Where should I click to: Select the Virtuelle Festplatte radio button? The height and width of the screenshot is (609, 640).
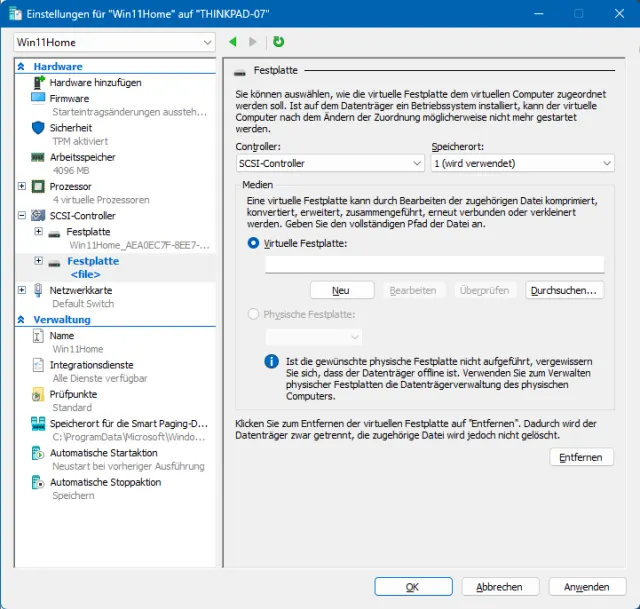252,244
